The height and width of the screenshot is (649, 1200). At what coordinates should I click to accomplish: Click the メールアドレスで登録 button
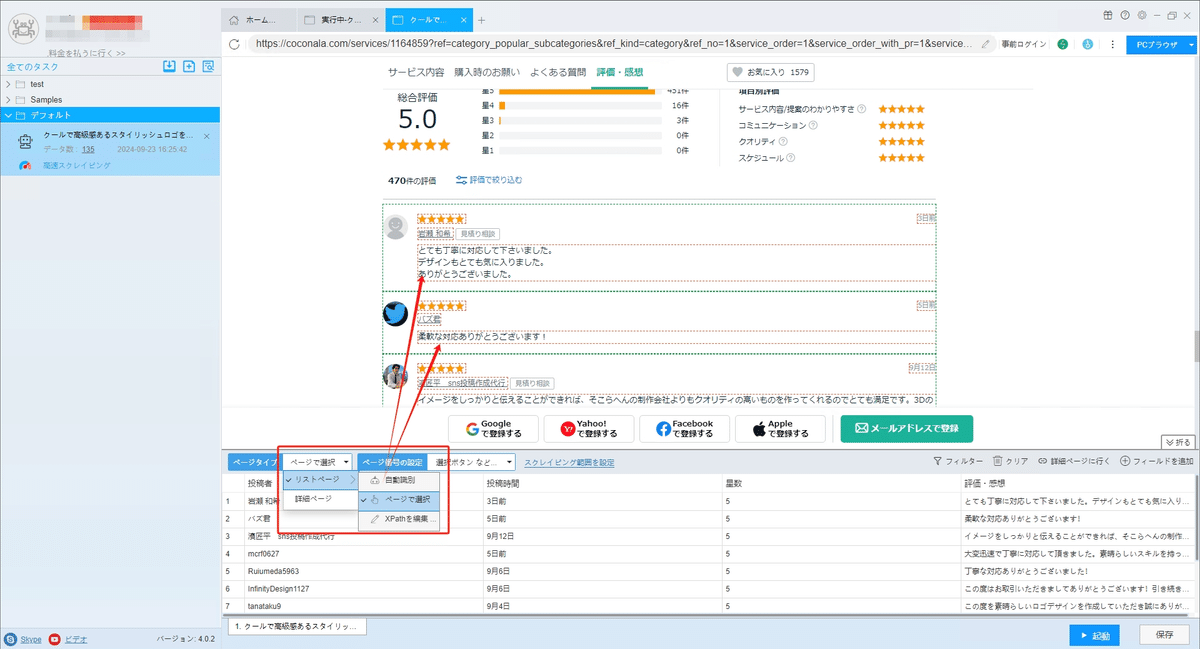[x=907, y=429]
